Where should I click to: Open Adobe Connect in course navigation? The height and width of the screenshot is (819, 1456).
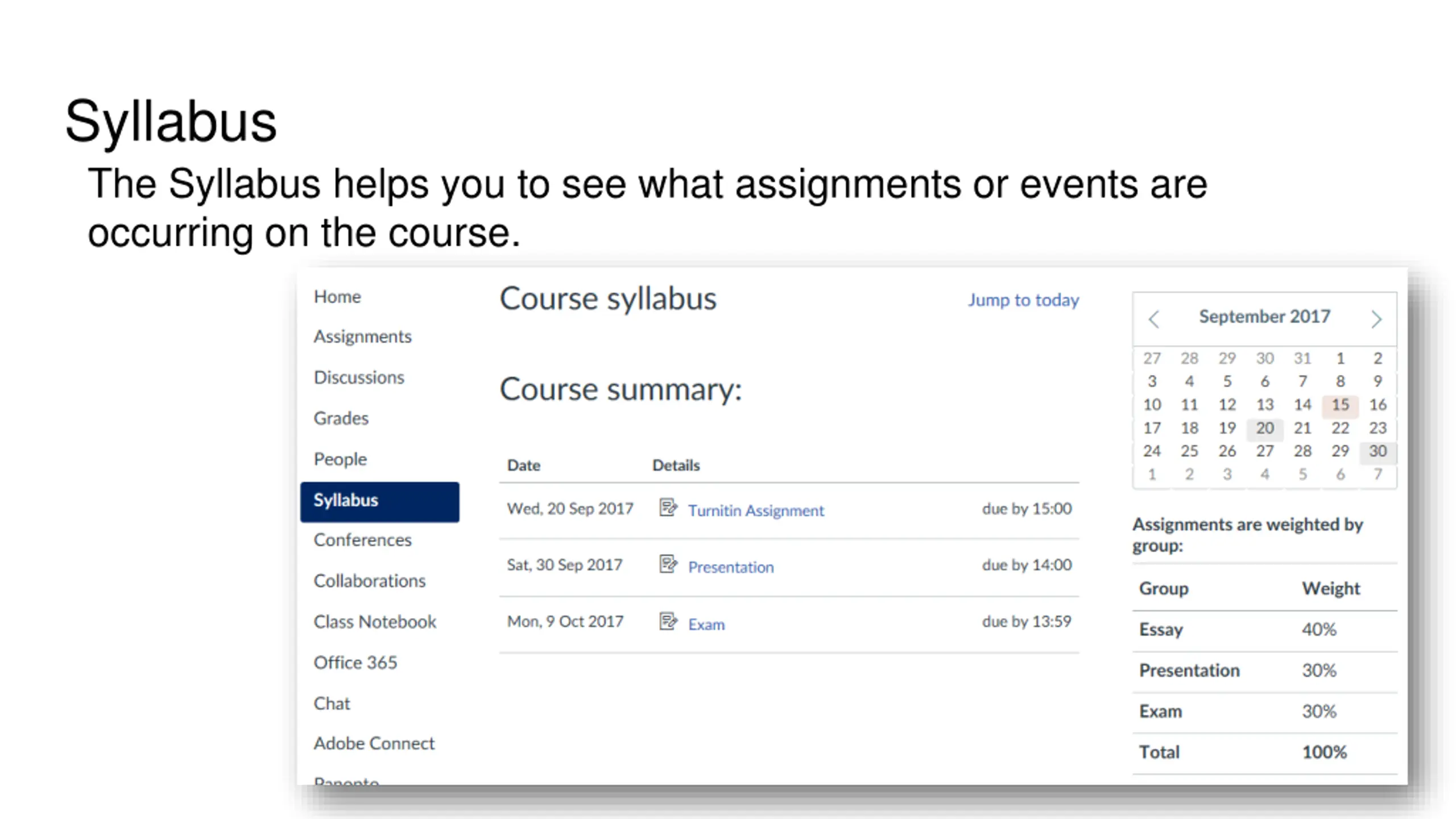[374, 743]
